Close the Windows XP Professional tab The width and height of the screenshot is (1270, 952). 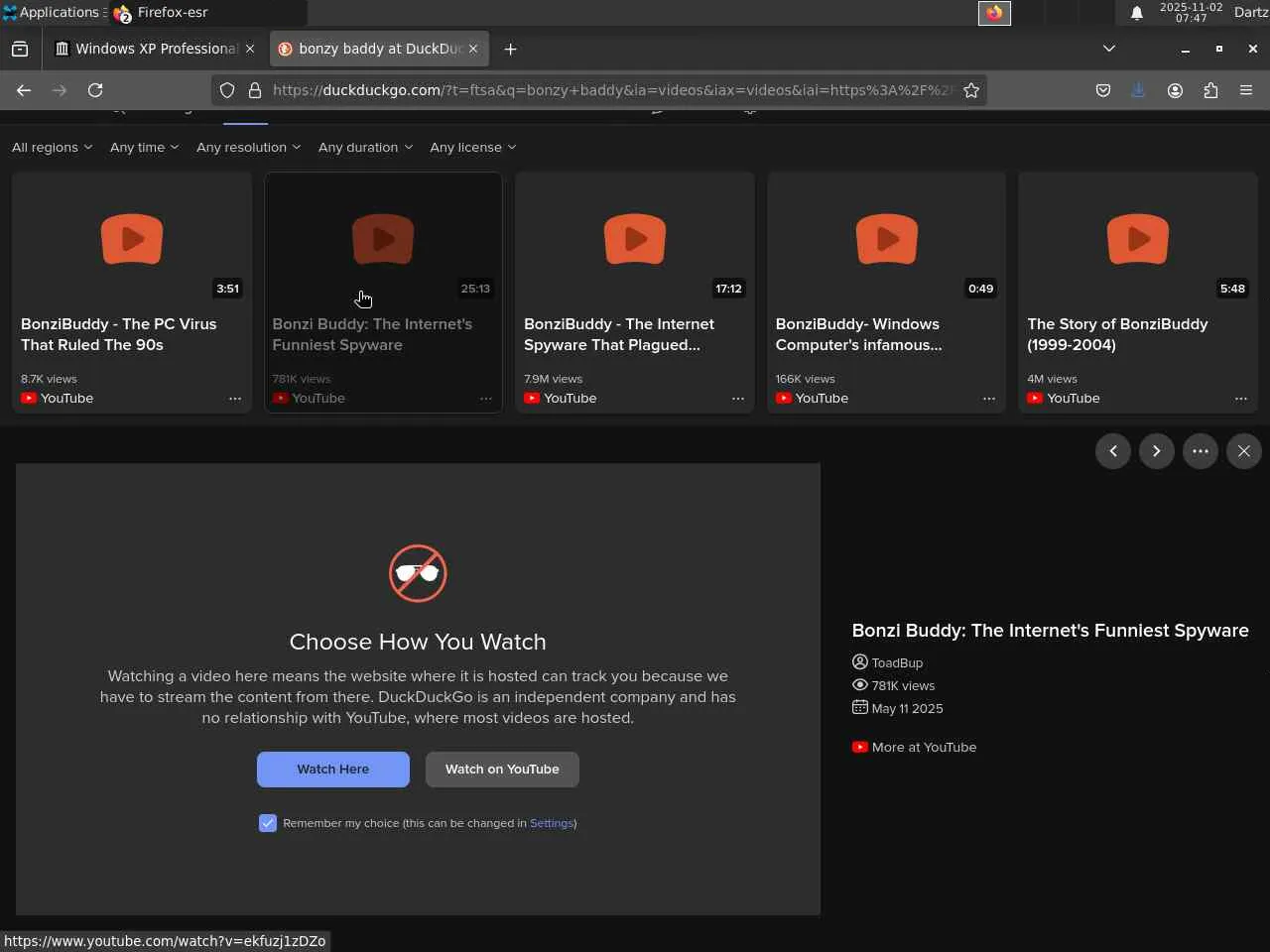250,49
